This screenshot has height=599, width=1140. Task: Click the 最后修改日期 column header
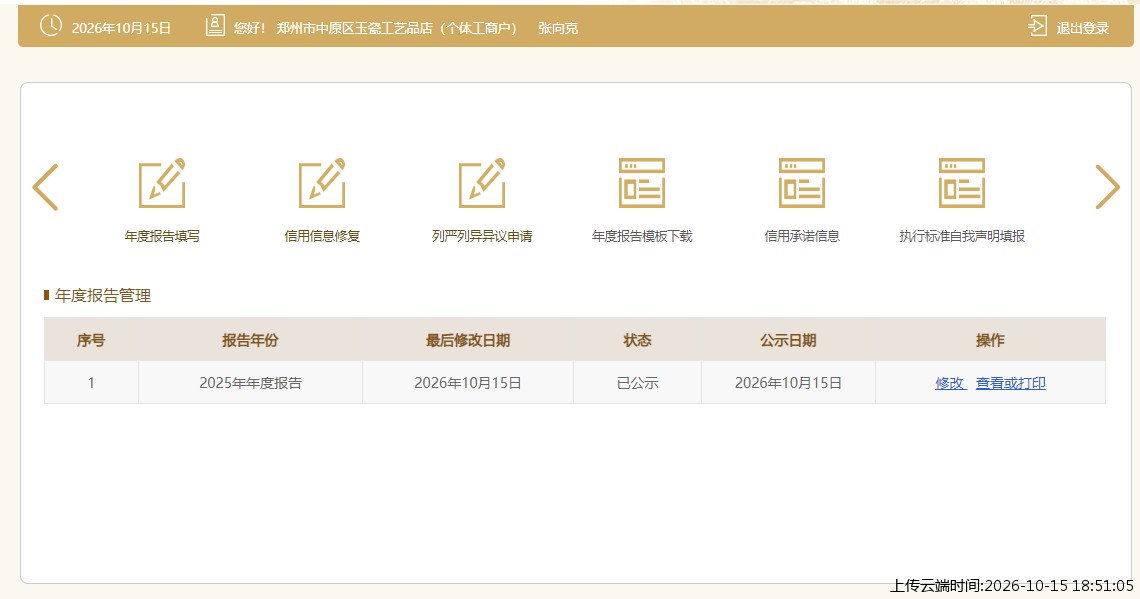tap(467, 340)
